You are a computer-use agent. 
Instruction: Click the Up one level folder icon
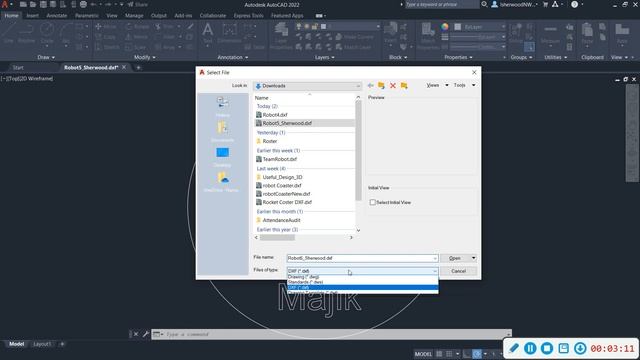[381, 85]
